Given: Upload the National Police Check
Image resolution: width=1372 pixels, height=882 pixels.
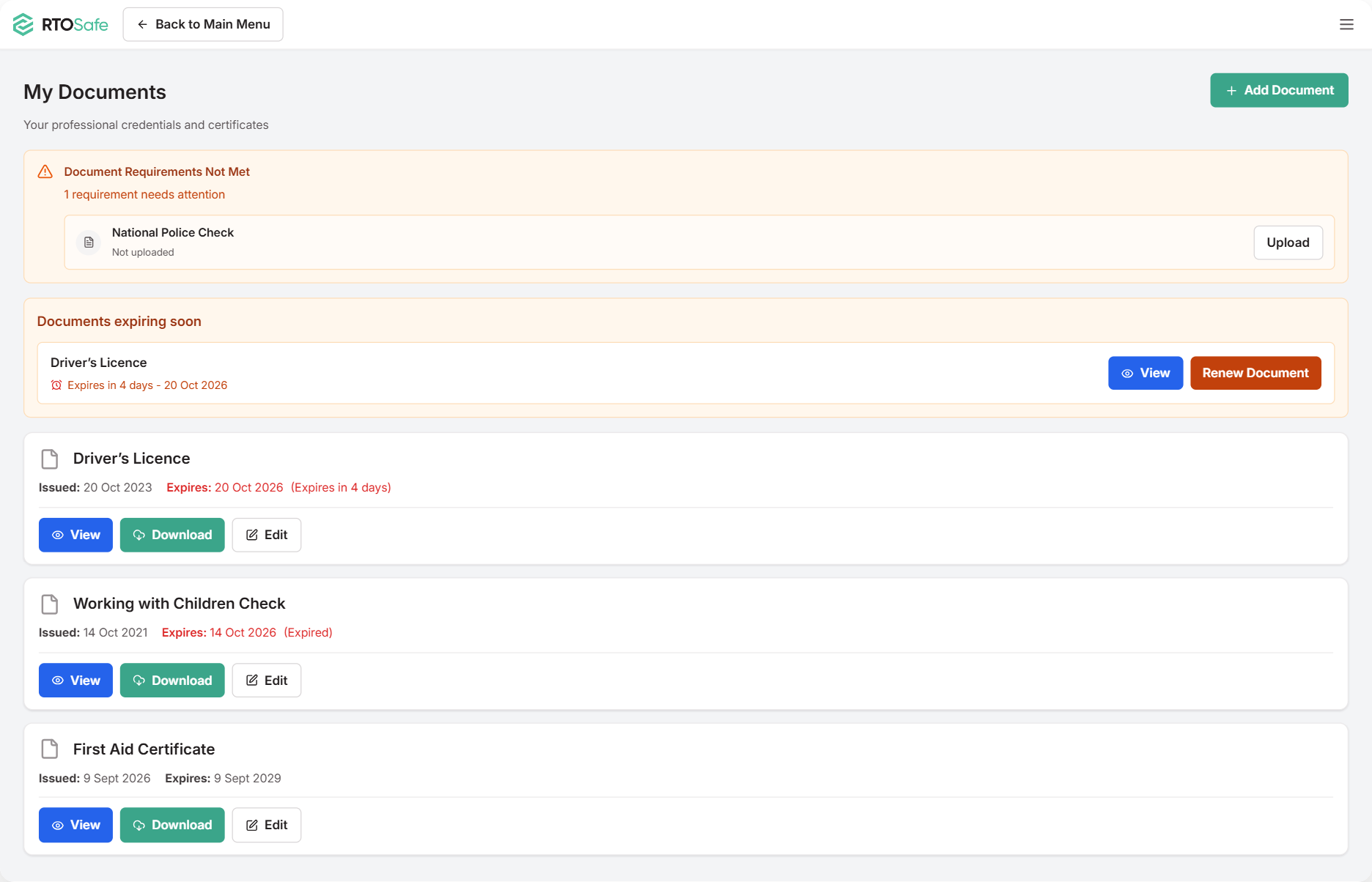Looking at the screenshot, I should pyautogui.click(x=1288, y=242).
